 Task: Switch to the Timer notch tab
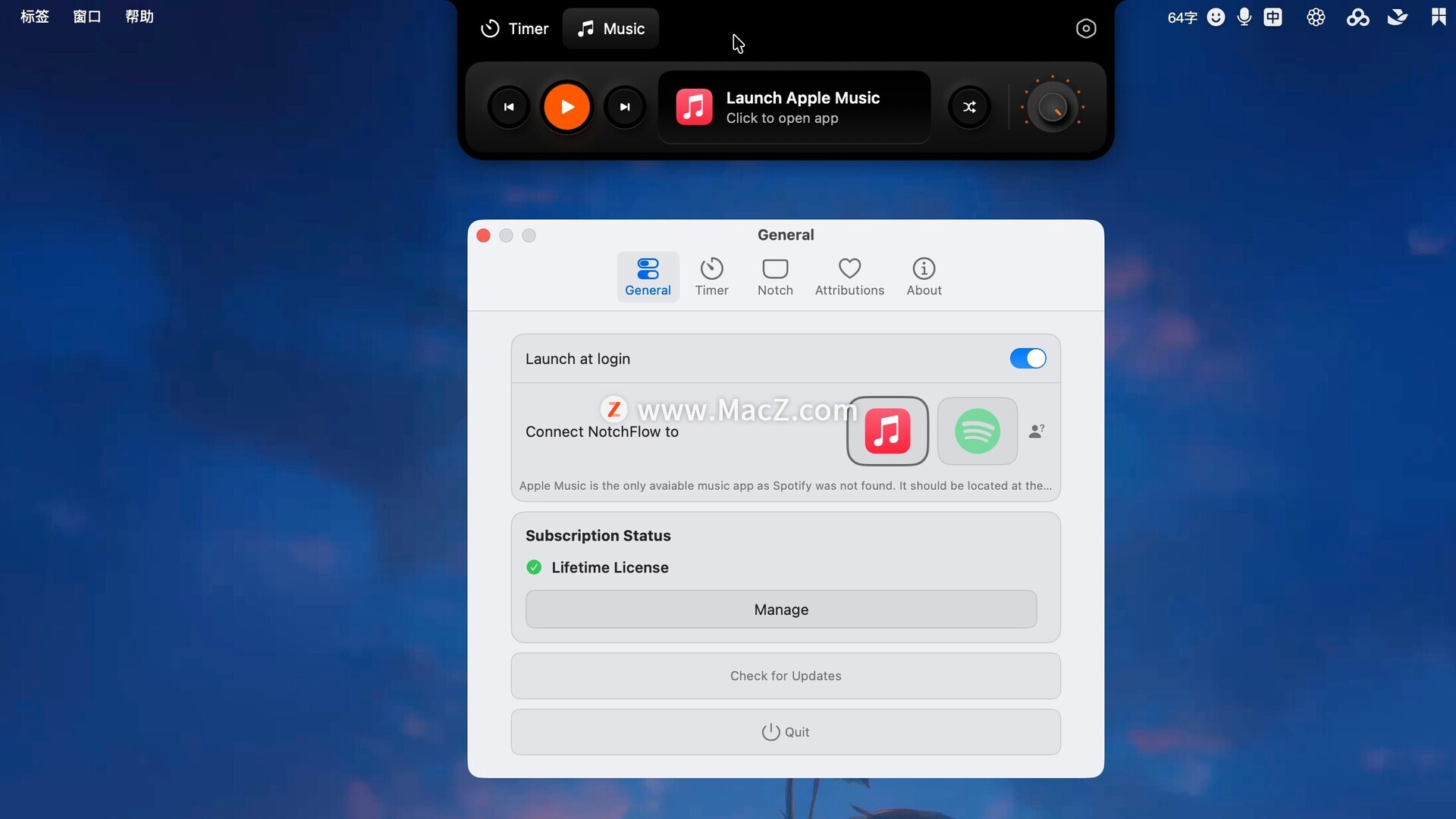click(x=515, y=28)
